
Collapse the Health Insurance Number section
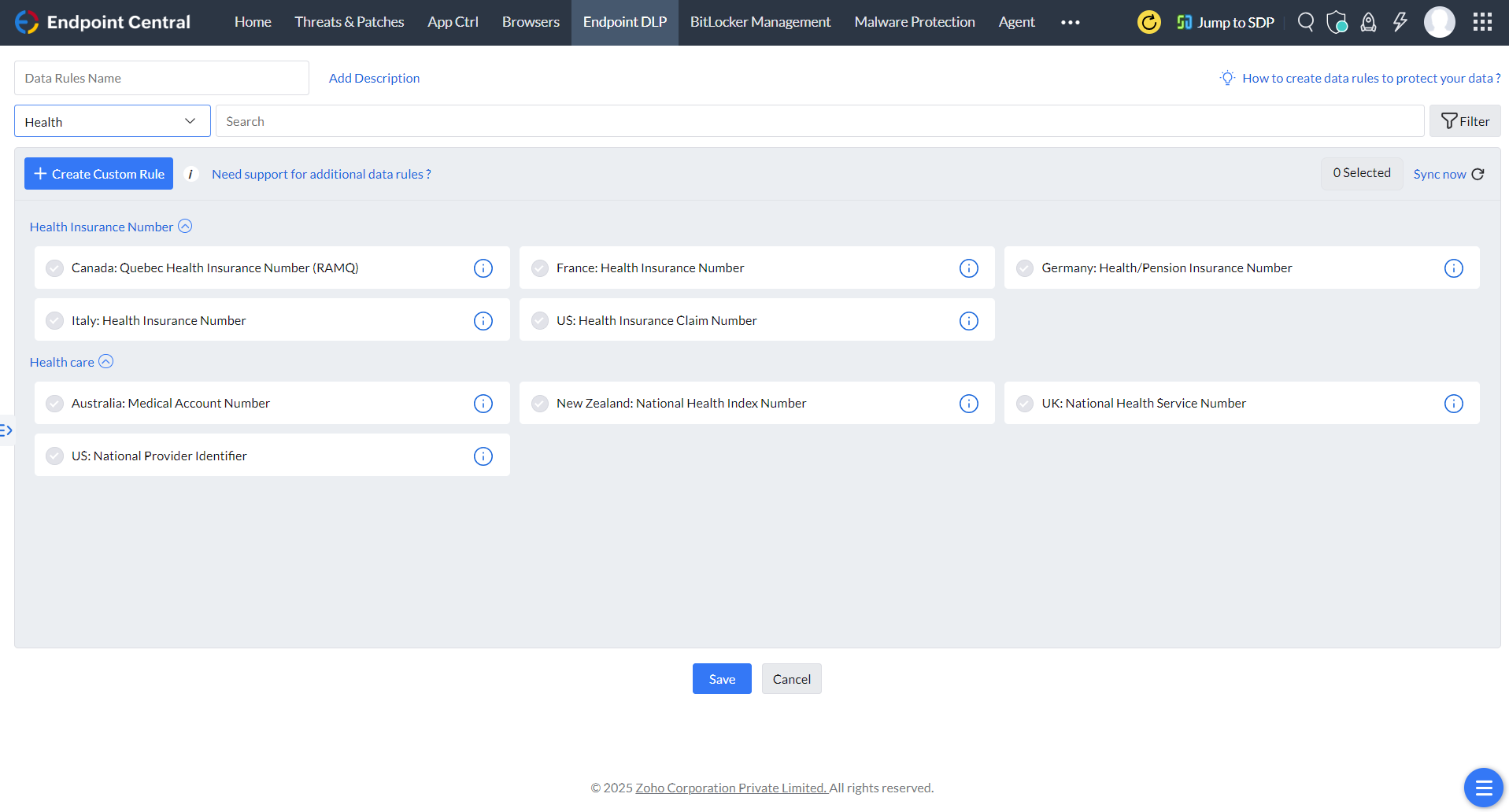(185, 227)
